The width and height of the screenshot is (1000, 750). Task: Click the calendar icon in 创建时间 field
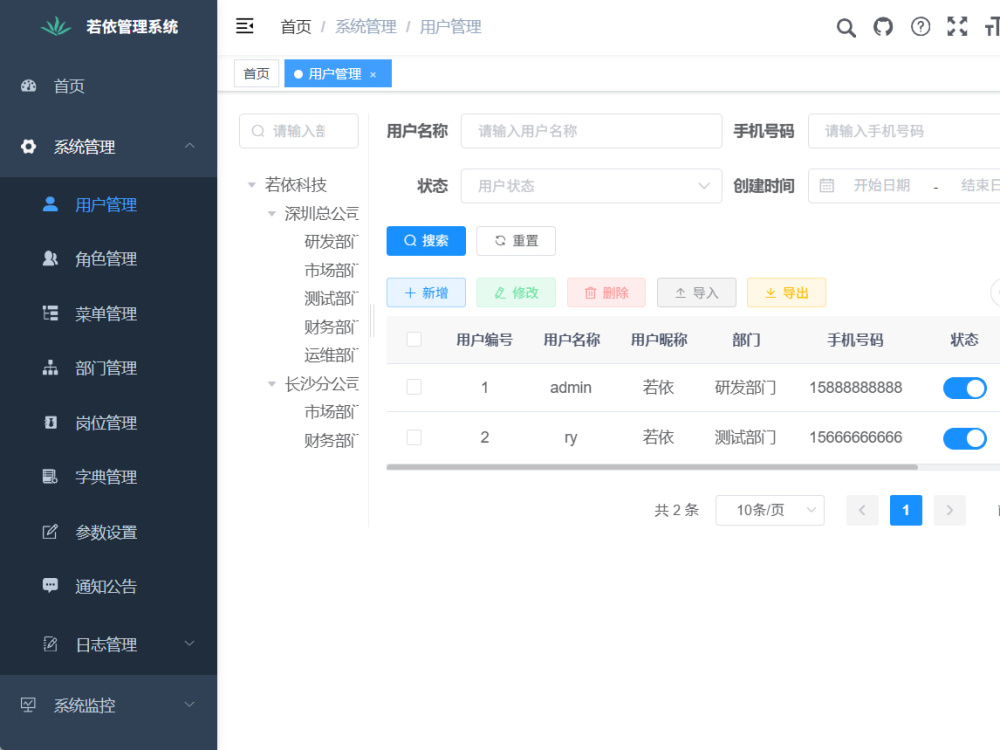click(827, 186)
